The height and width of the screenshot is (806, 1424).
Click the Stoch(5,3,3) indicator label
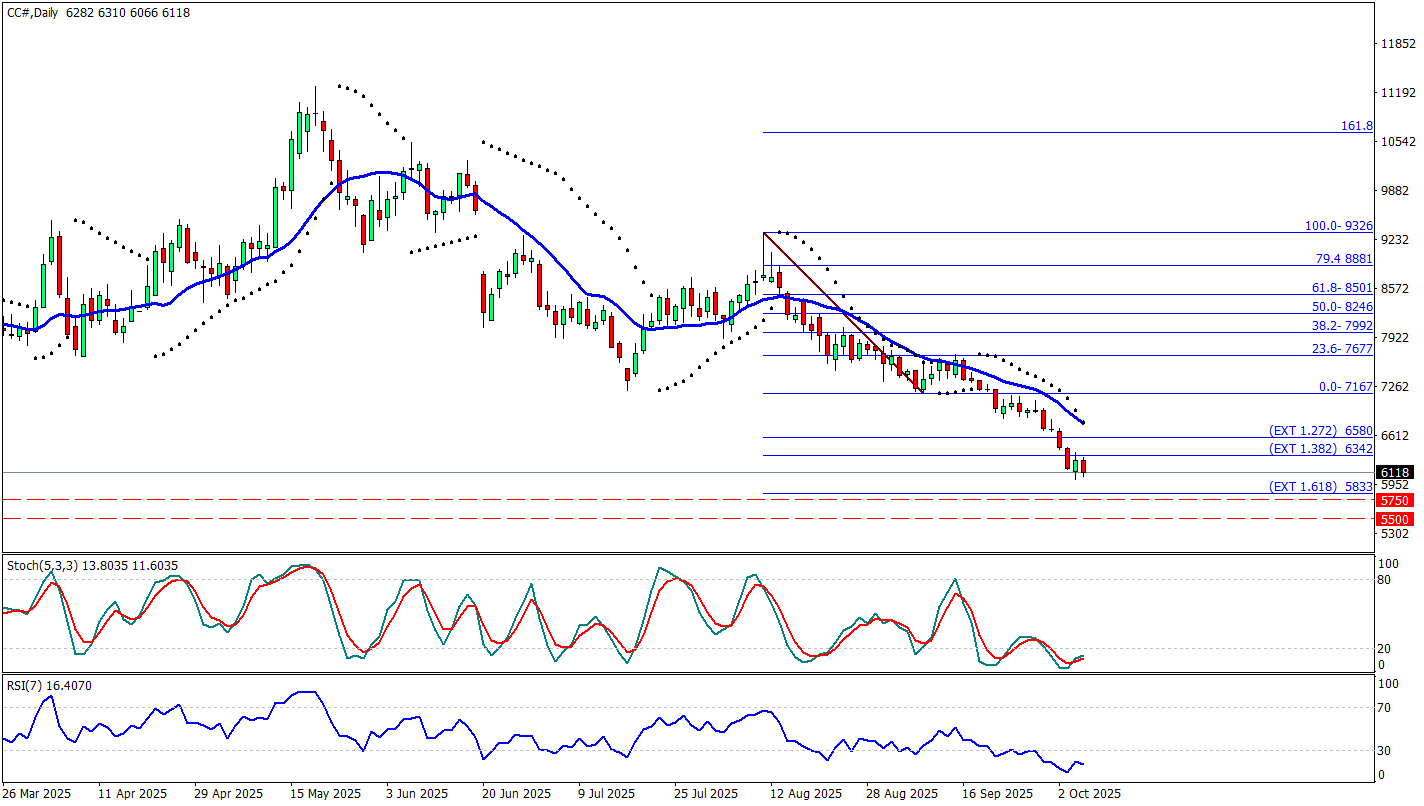pos(92,566)
